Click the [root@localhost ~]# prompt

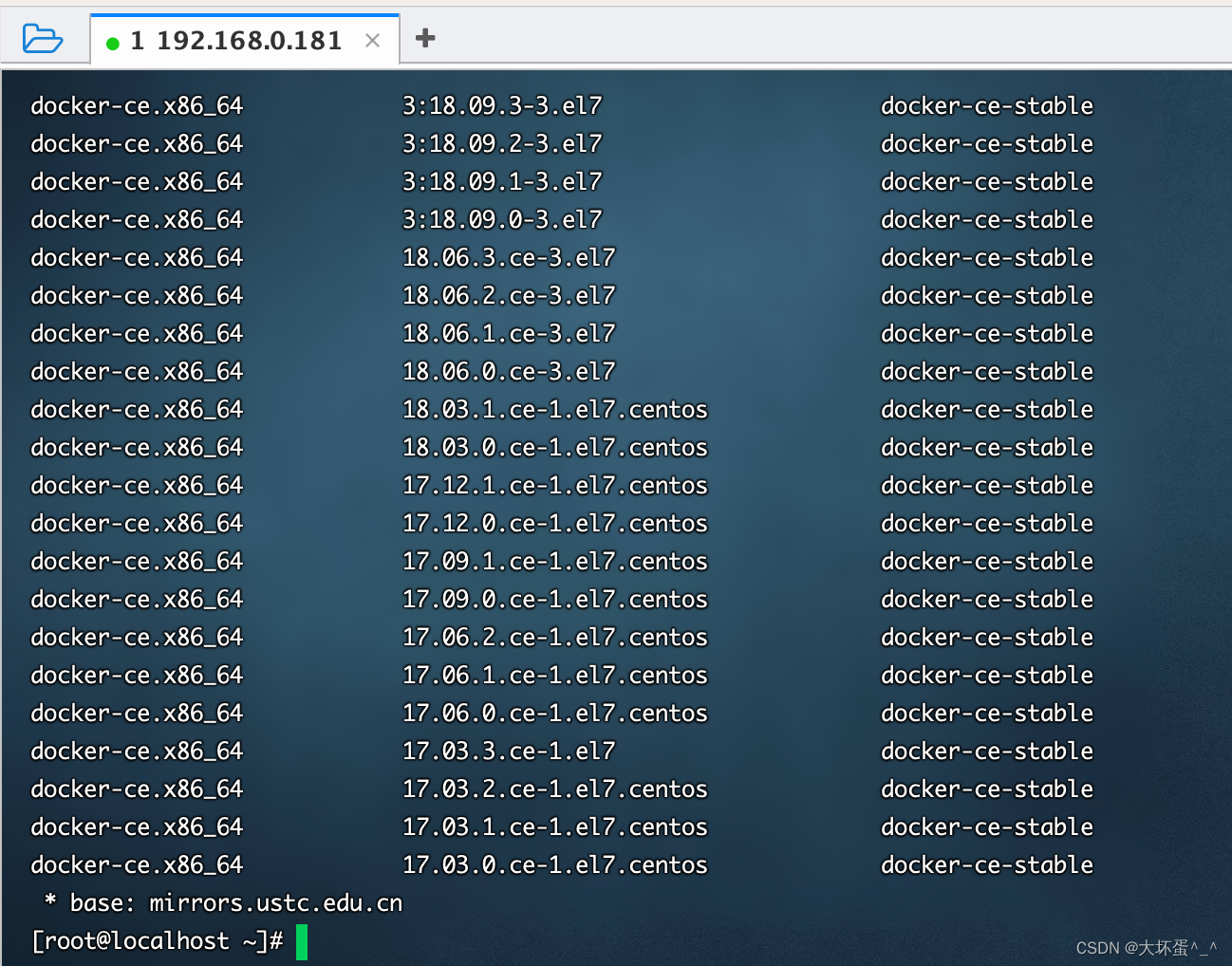tap(158, 940)
